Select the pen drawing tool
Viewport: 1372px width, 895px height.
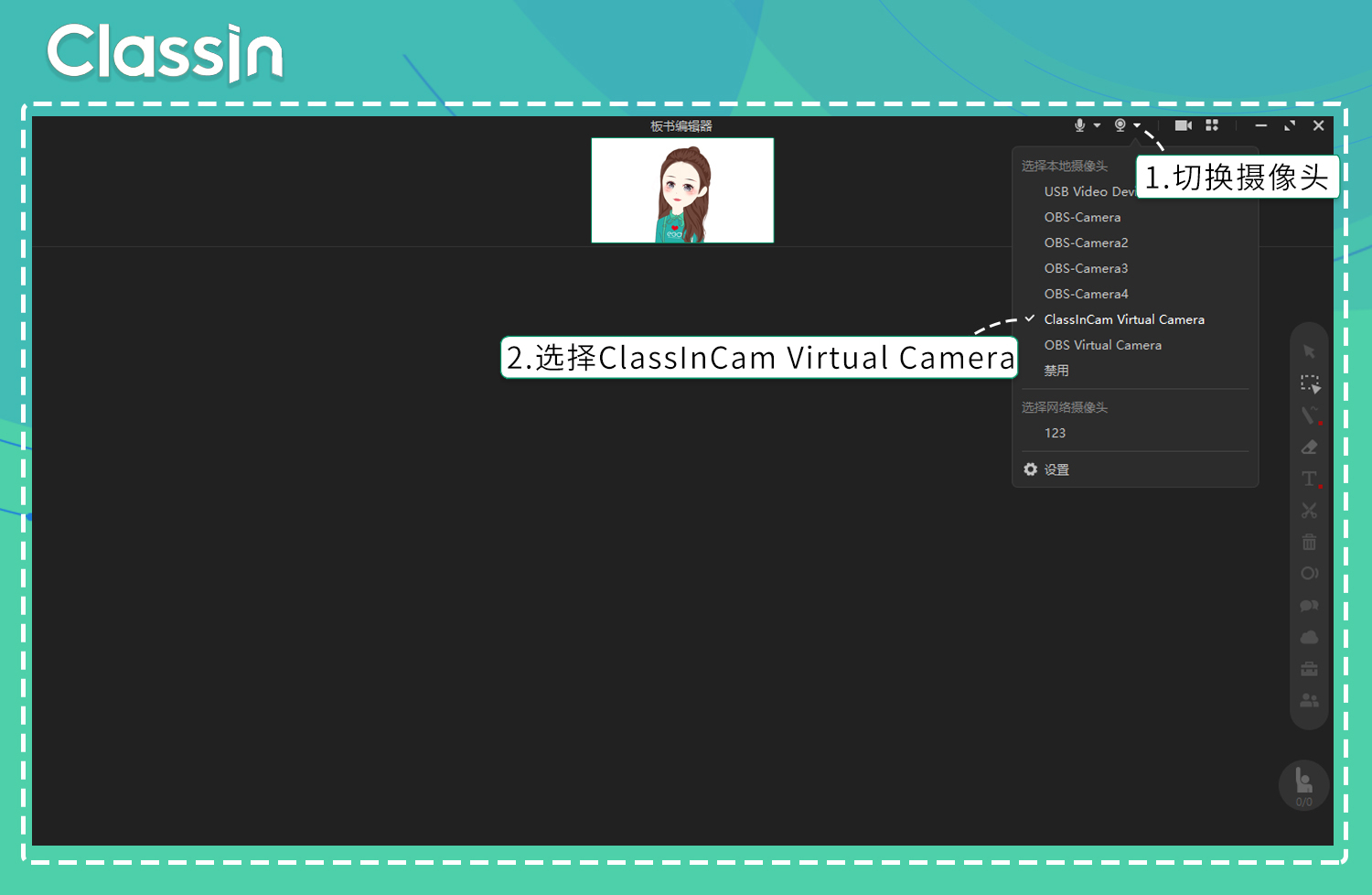[1310, 415]
